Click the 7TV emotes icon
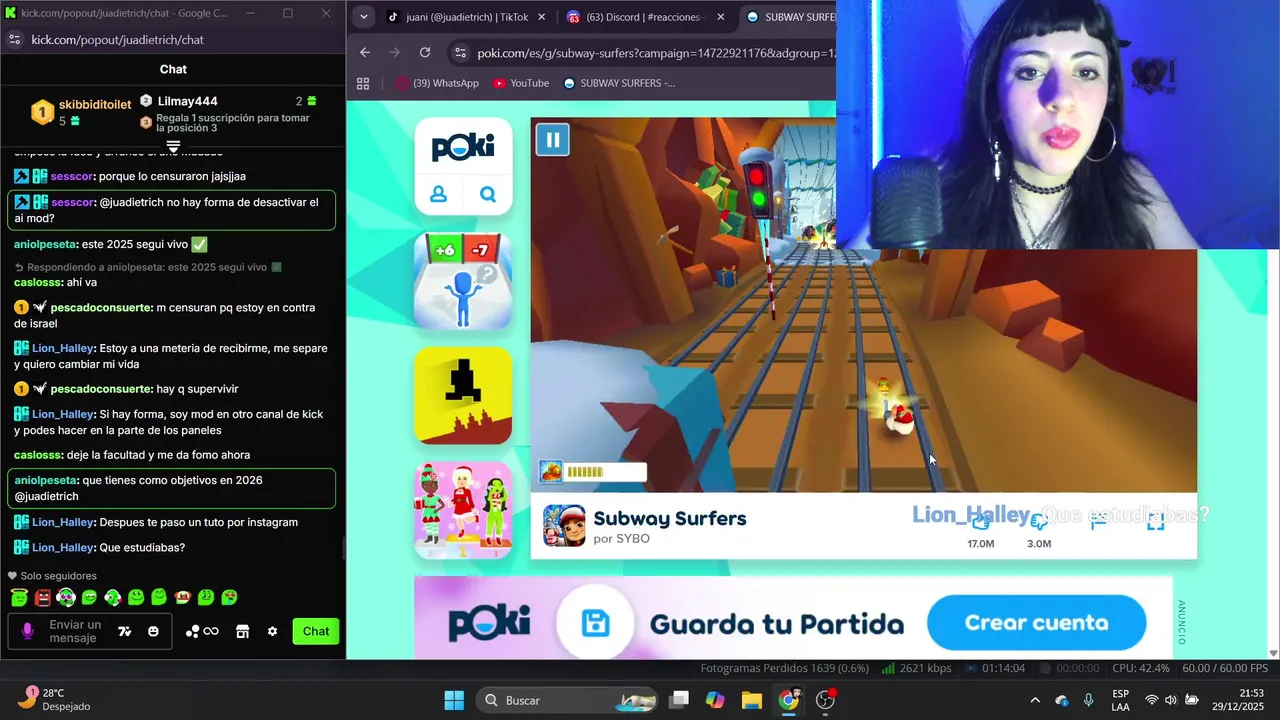 [125, 631]
